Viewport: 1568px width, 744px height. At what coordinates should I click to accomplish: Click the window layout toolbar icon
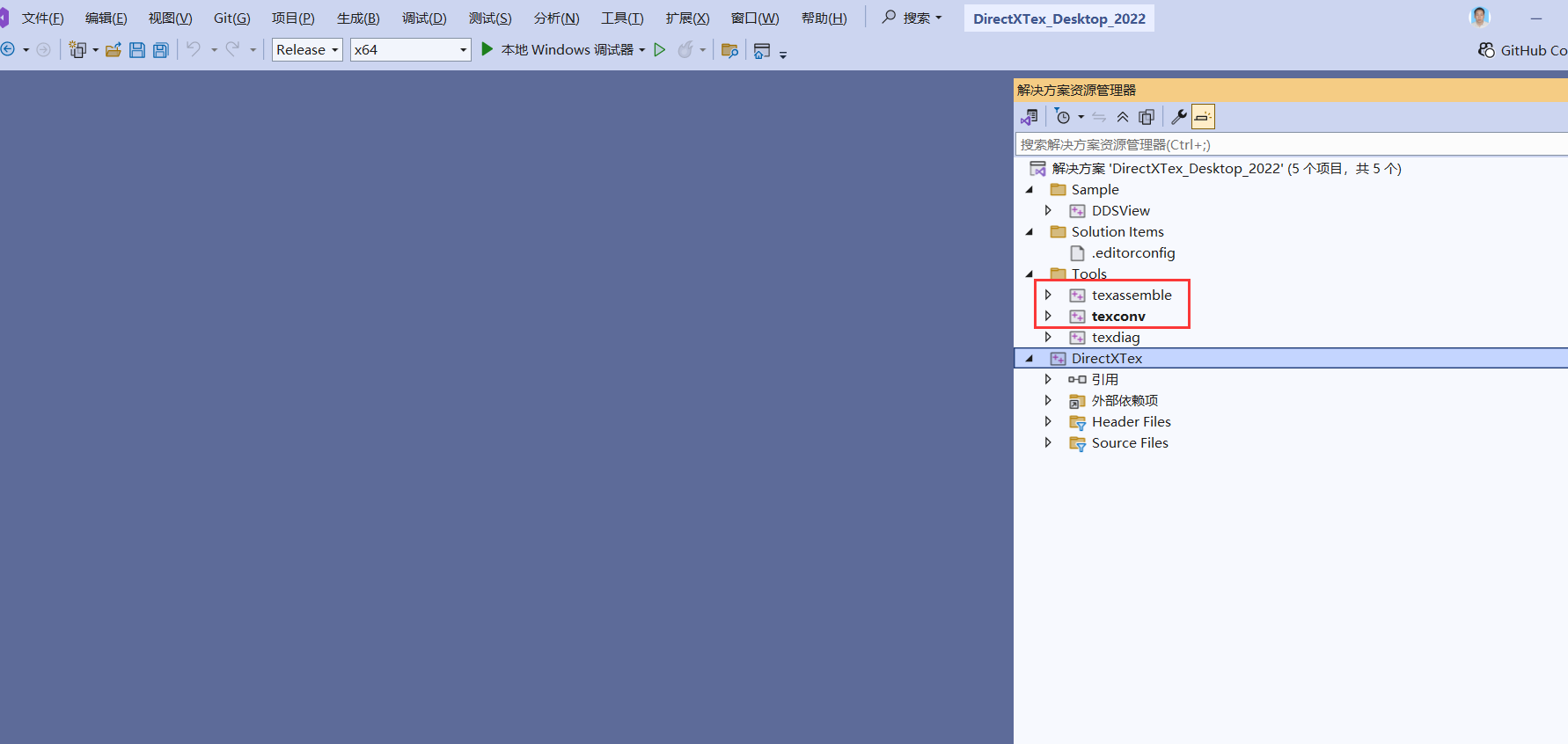pyautogui.click(x=762, y=50)
